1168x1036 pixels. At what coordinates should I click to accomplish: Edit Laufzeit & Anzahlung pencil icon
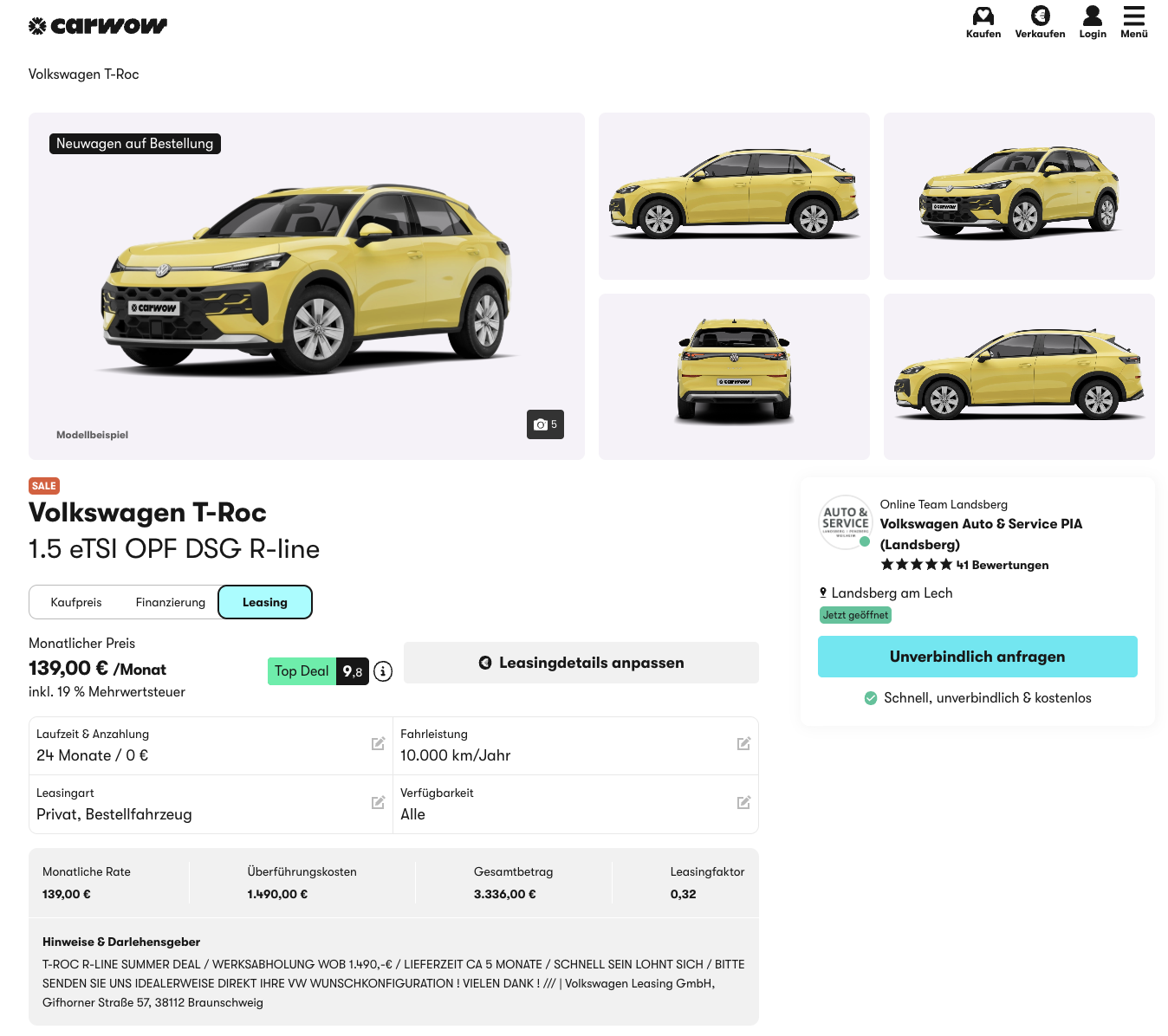379,744
